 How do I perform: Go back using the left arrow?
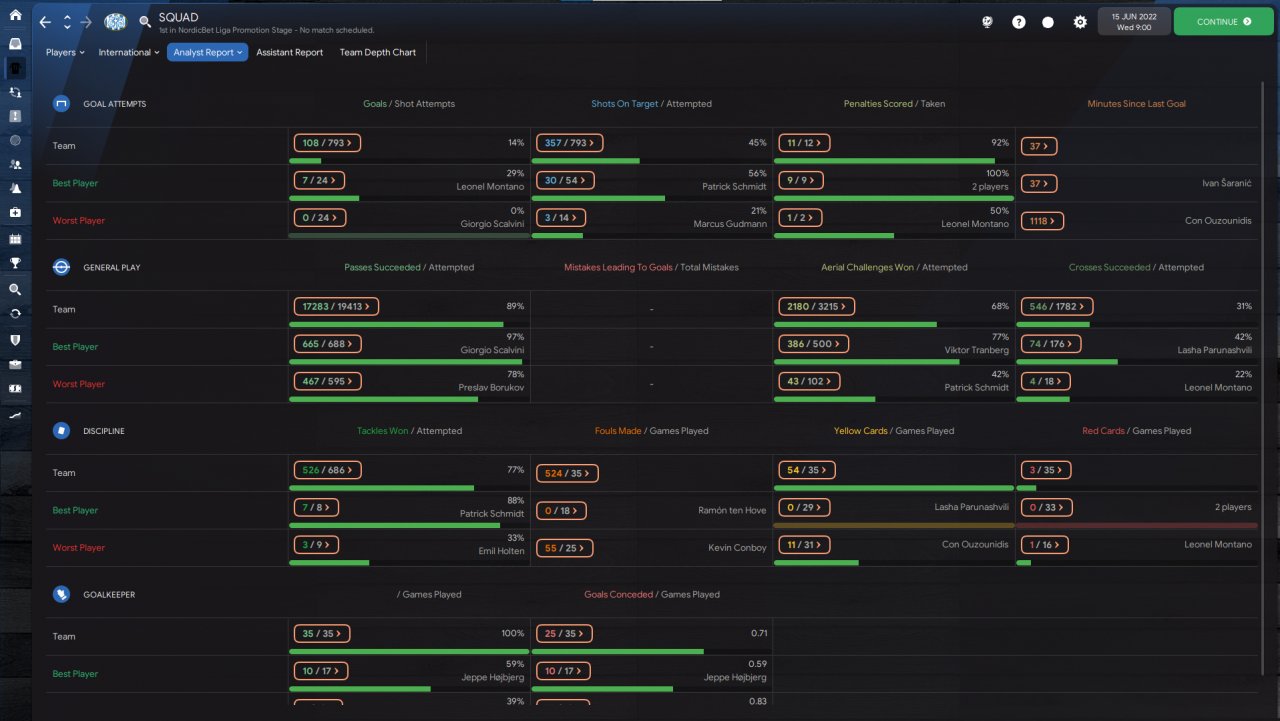(45, 21)
